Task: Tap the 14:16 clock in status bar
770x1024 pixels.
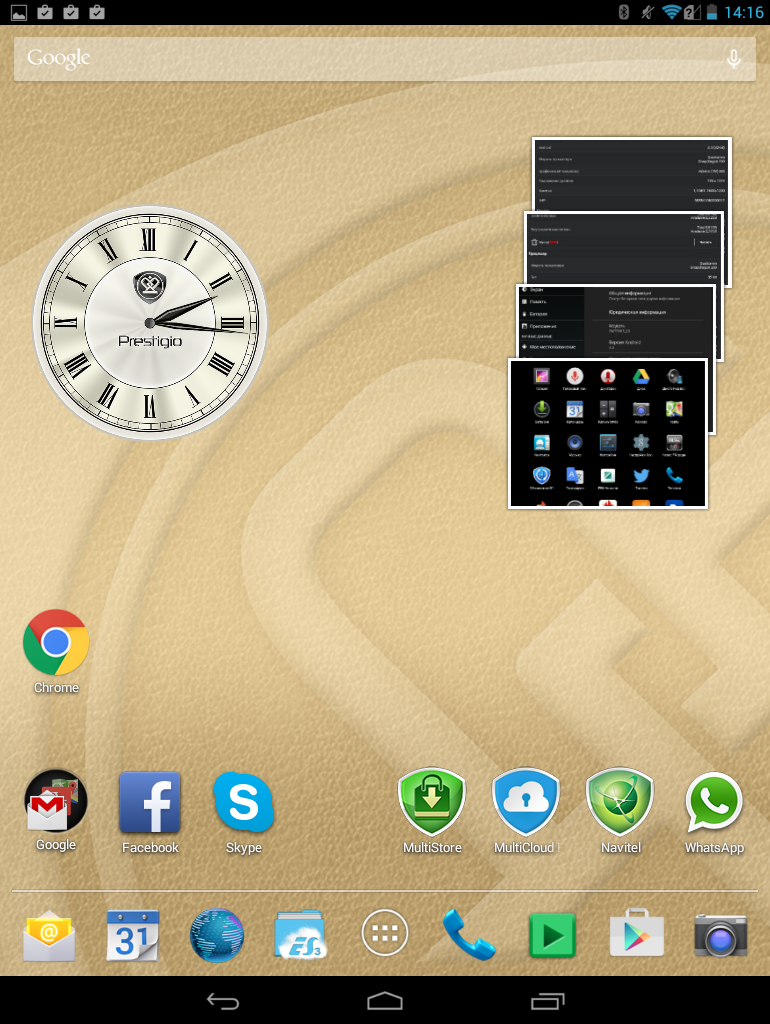Action: point(744,12)
